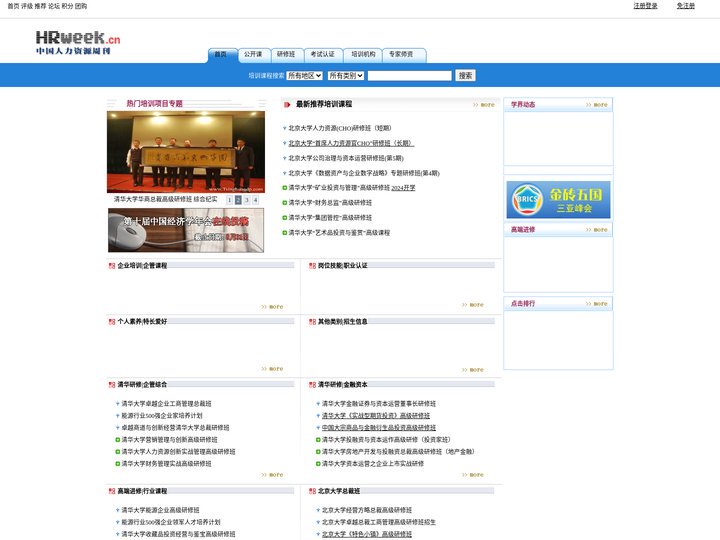The width and height of the screenshot is (720, 540).
Task: Open 北京大学《特色小镇》高级研修班
Action: point(367,534)
